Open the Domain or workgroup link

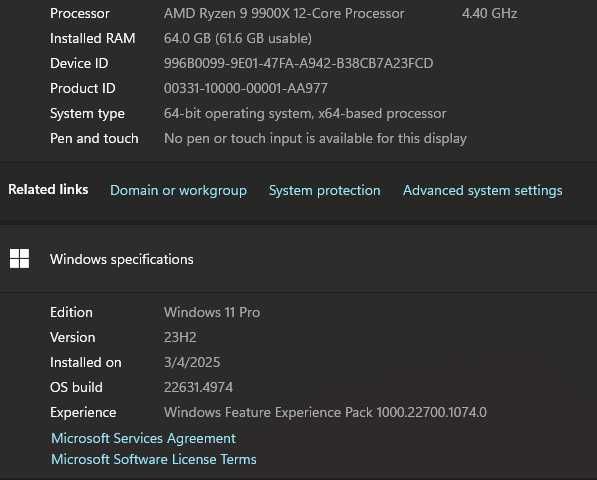[x=178, y=190]
